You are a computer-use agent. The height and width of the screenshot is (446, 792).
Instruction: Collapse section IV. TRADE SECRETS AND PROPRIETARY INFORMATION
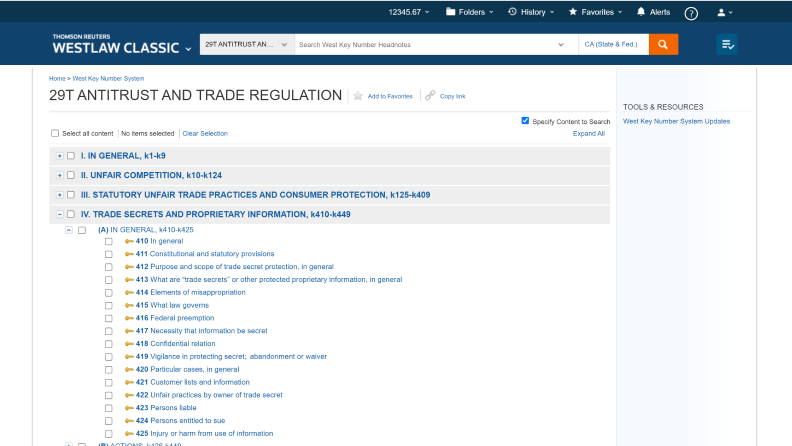coord(59,214)
